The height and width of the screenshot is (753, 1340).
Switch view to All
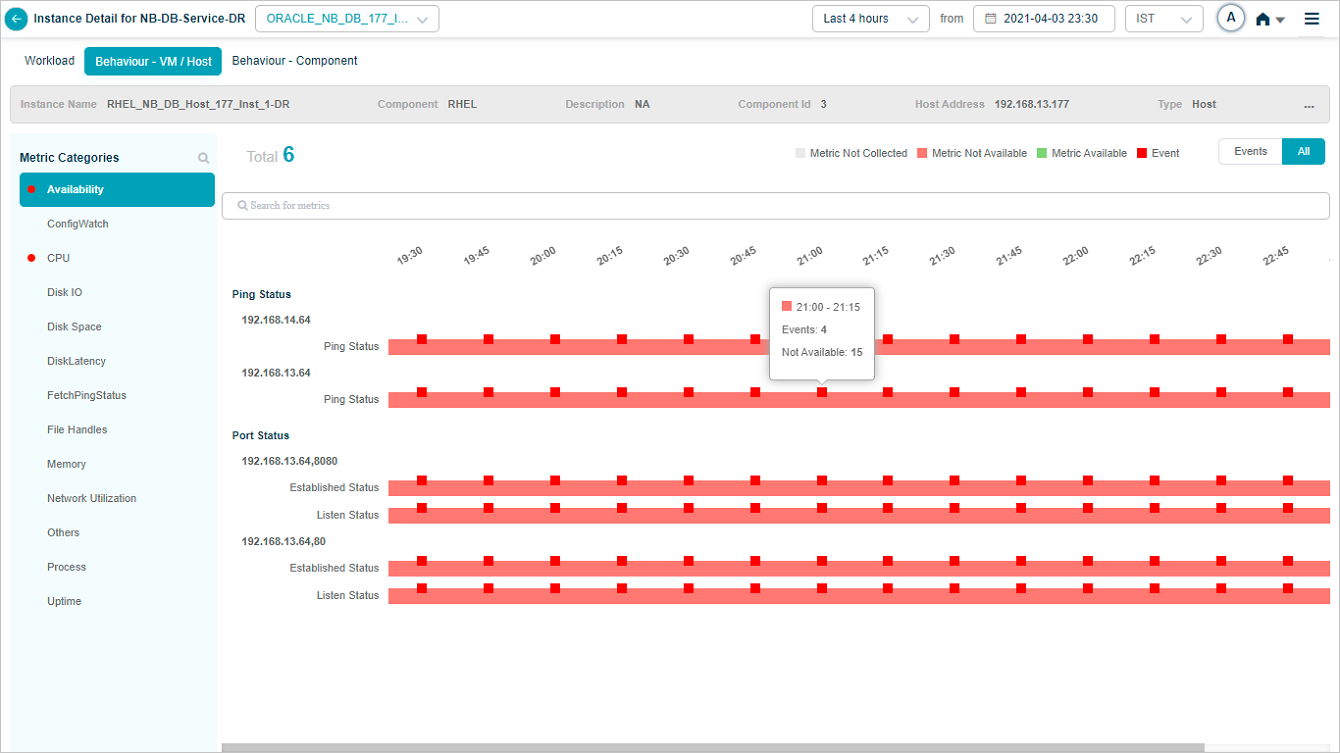tap(1303, 152)
